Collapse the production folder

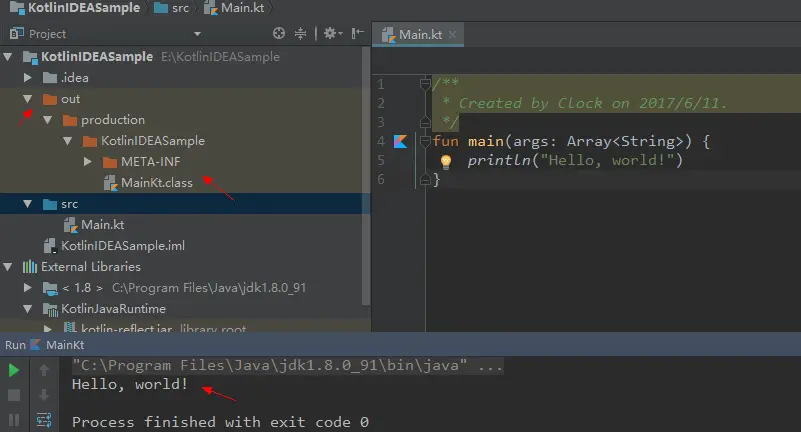[48, 120]
